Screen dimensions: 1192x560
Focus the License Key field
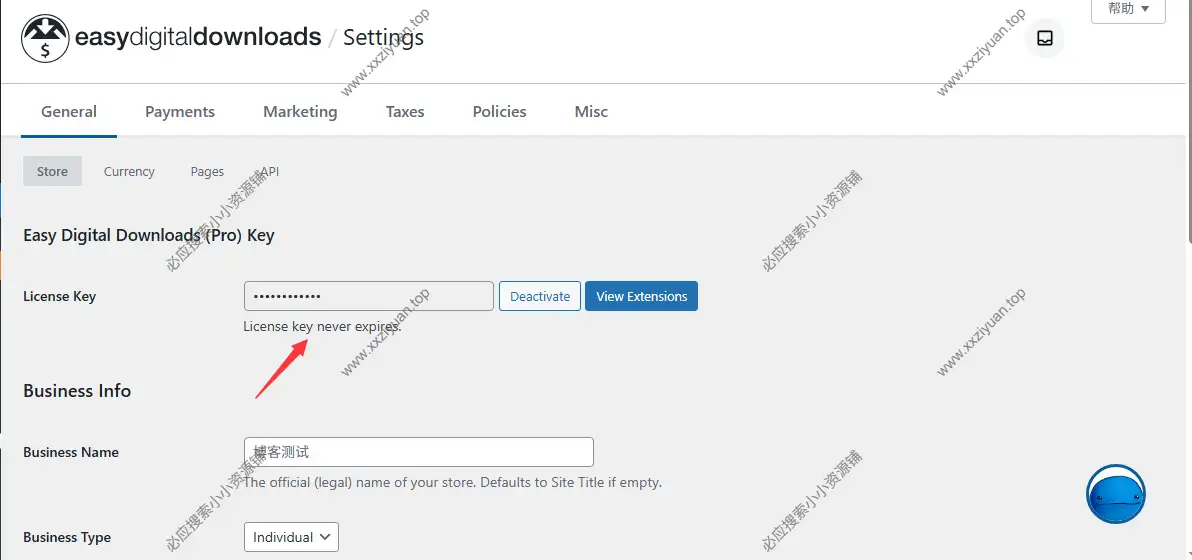tap(368, 296)
